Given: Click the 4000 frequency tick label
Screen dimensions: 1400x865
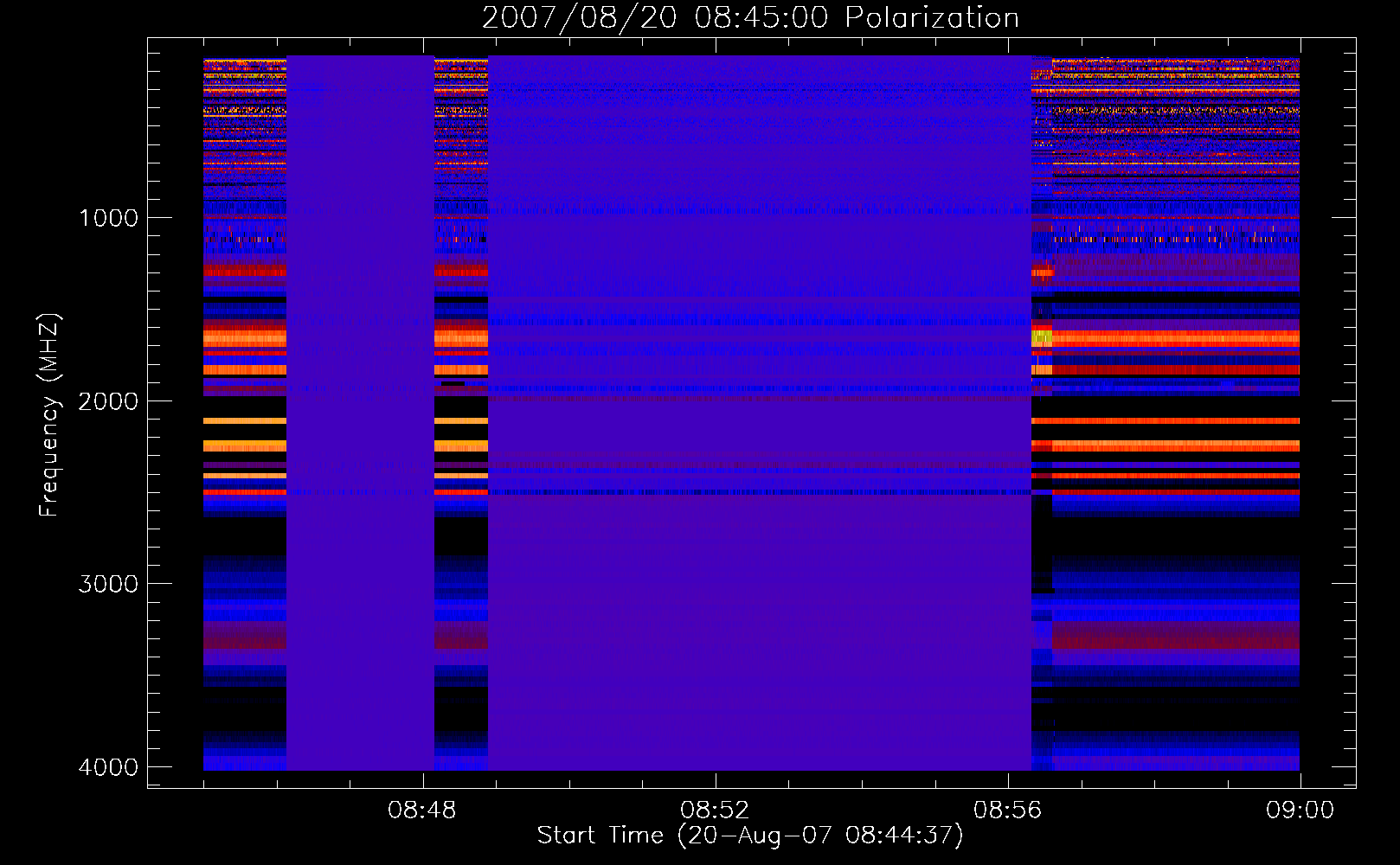Looking at the screenshot, I should pos(108,767).
